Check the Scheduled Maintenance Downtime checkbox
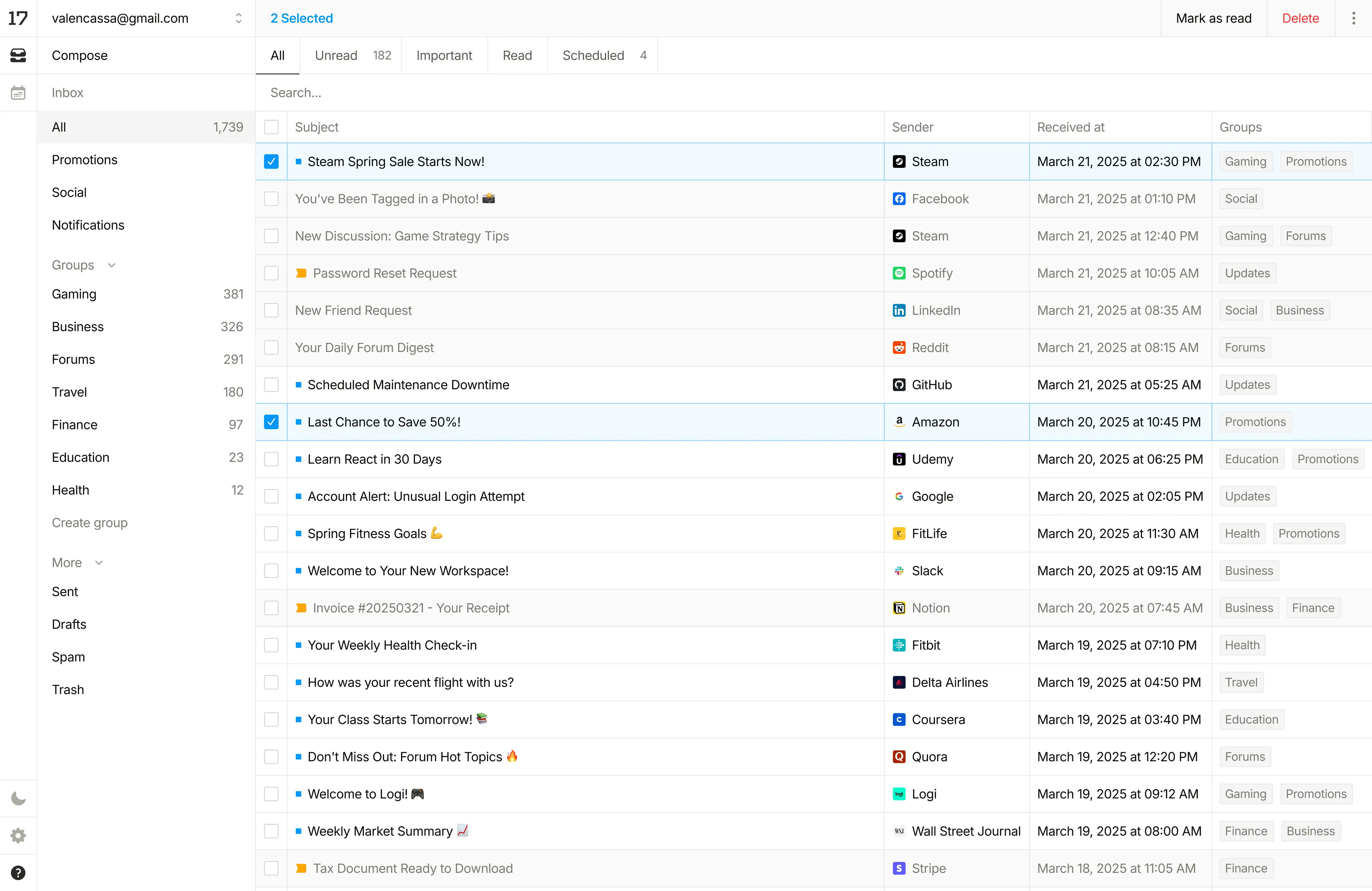The height and width of the screenshot is (891, 1372). 271,385
